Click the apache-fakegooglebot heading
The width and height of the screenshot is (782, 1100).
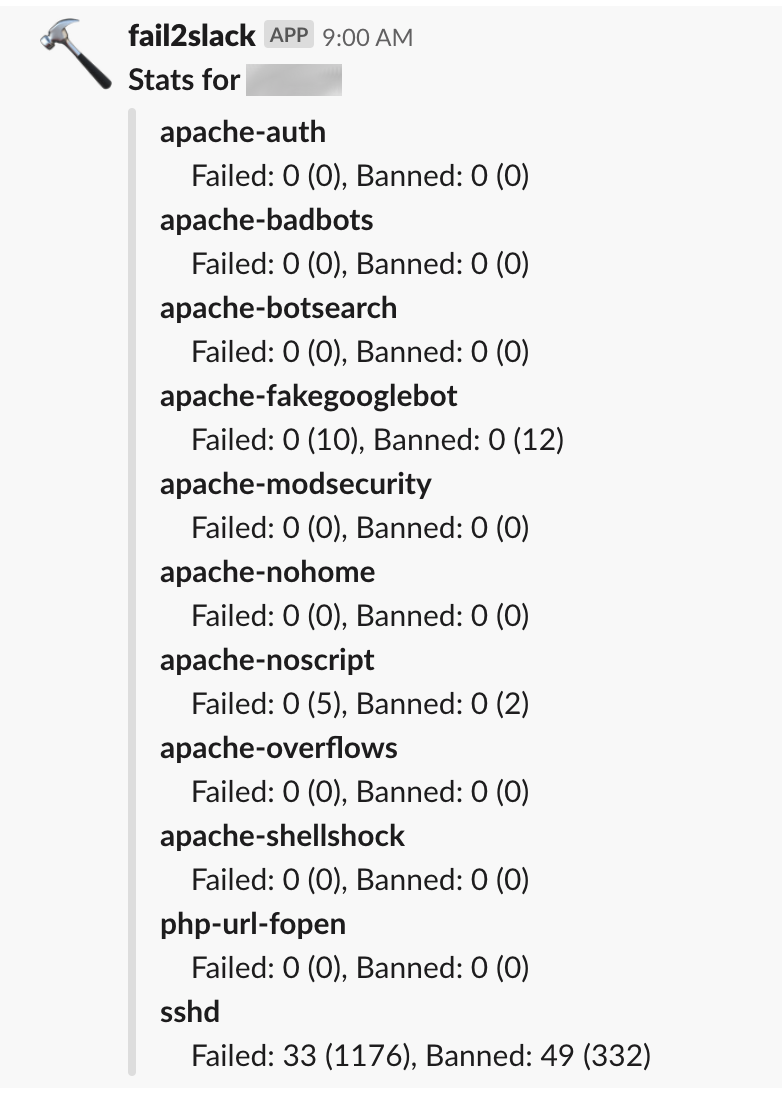pyautogui.click(x=309, y=396)
